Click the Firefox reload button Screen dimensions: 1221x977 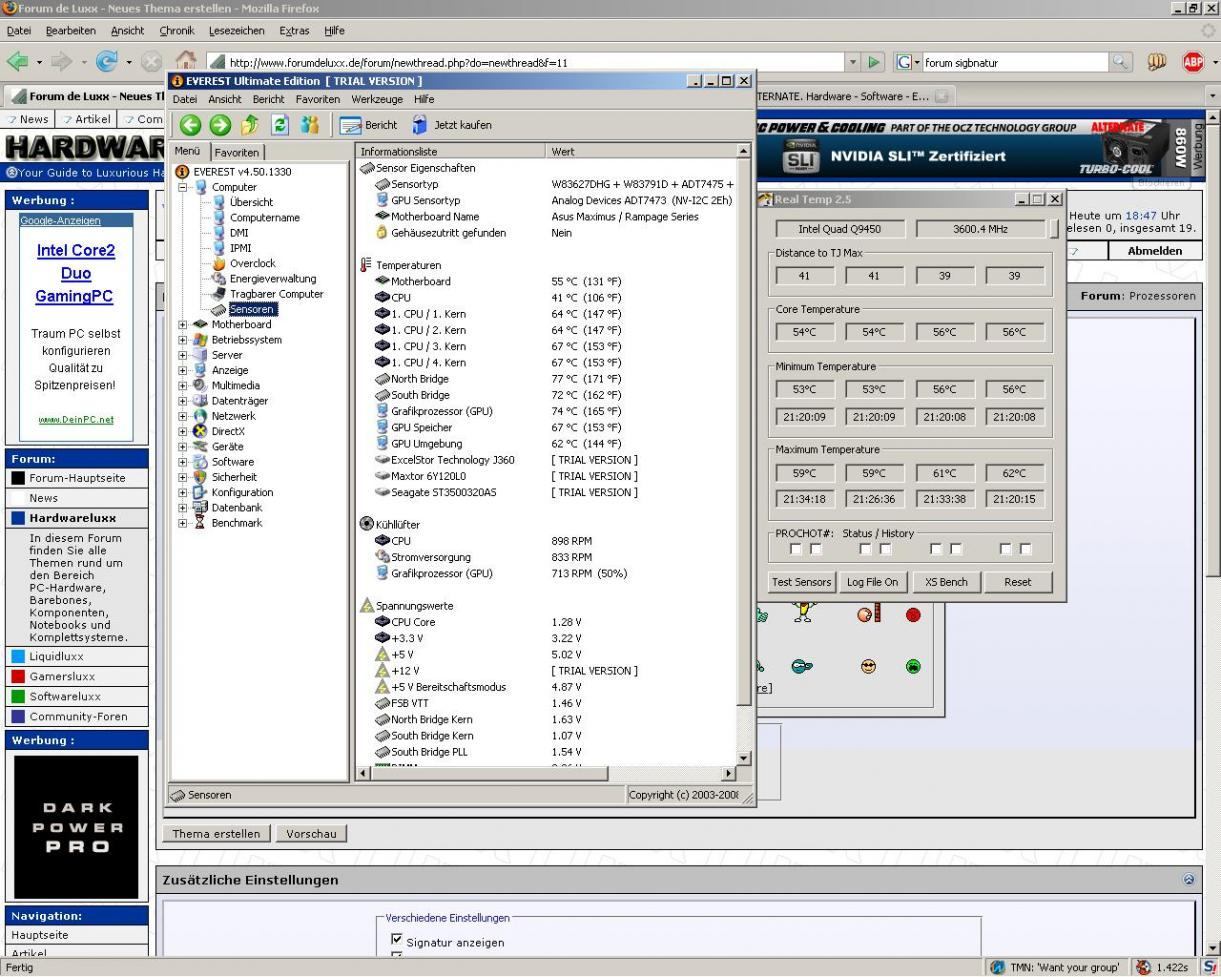[x=106, y=62]
